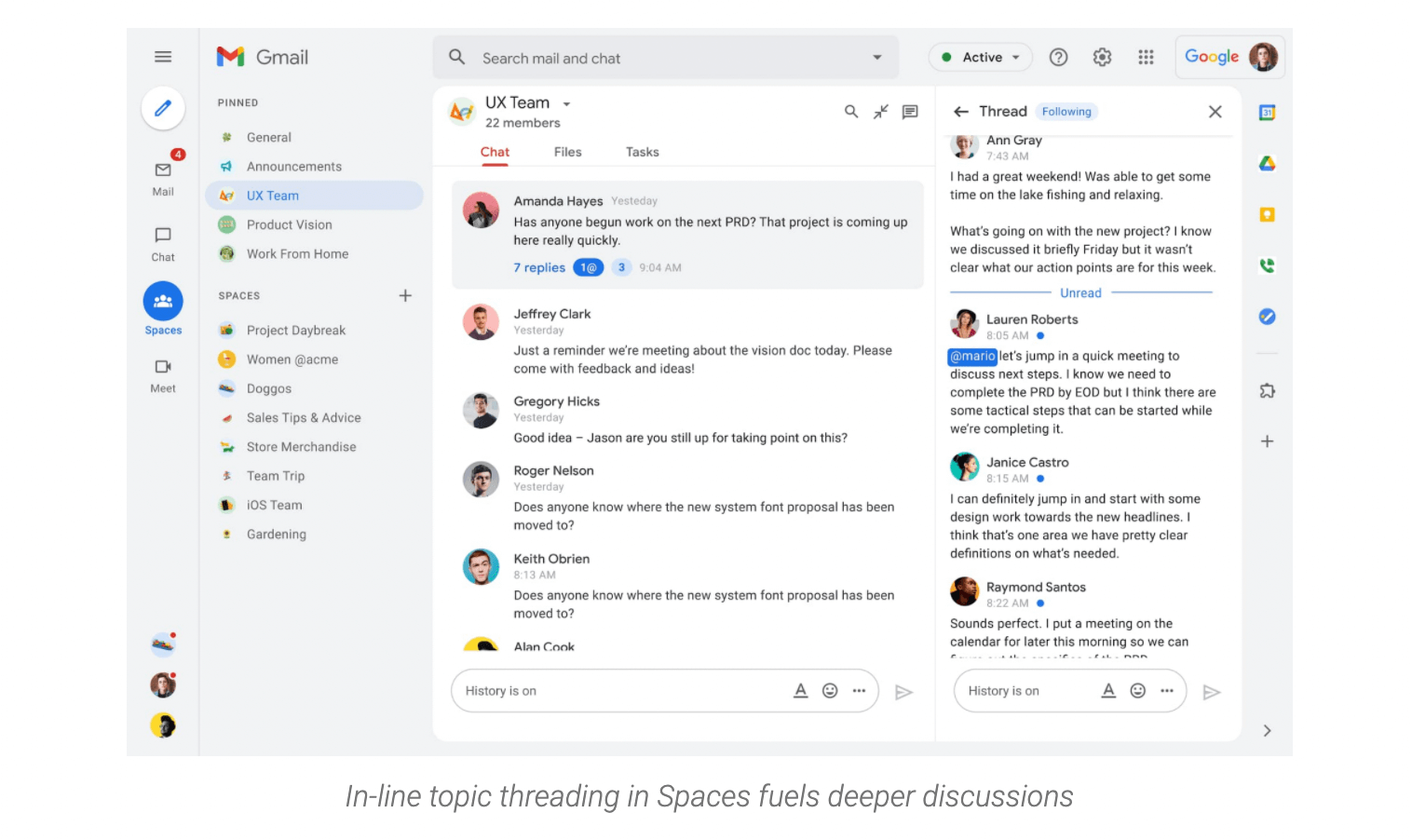Open Google Calendar side panel
Screen dimensions: 1412x840
pos(1267,113)
